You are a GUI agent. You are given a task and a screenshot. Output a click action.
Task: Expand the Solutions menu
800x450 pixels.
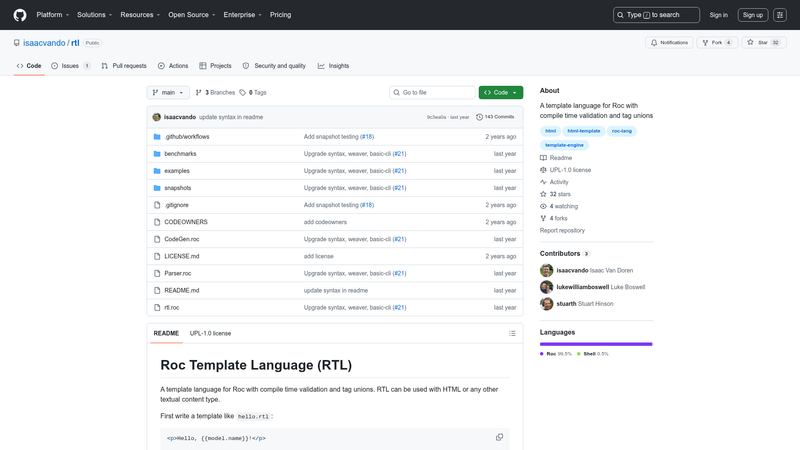(x=94, y=15)
